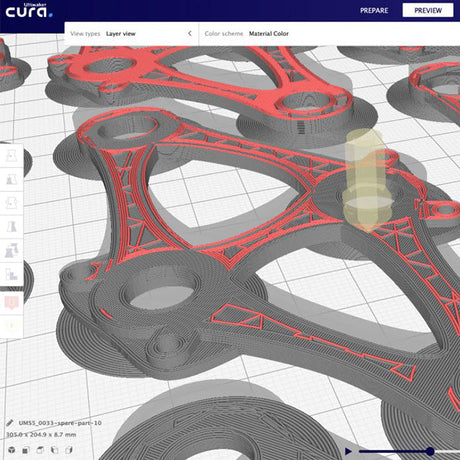Switch to 3D perspective view cube

[12, 450]
